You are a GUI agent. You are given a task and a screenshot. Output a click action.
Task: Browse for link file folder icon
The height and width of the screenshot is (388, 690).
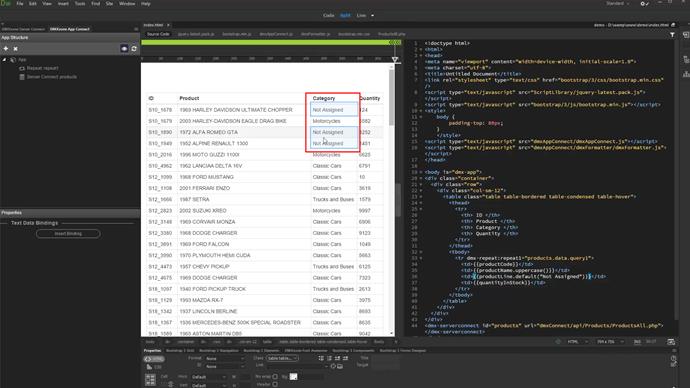coord(340,366)
